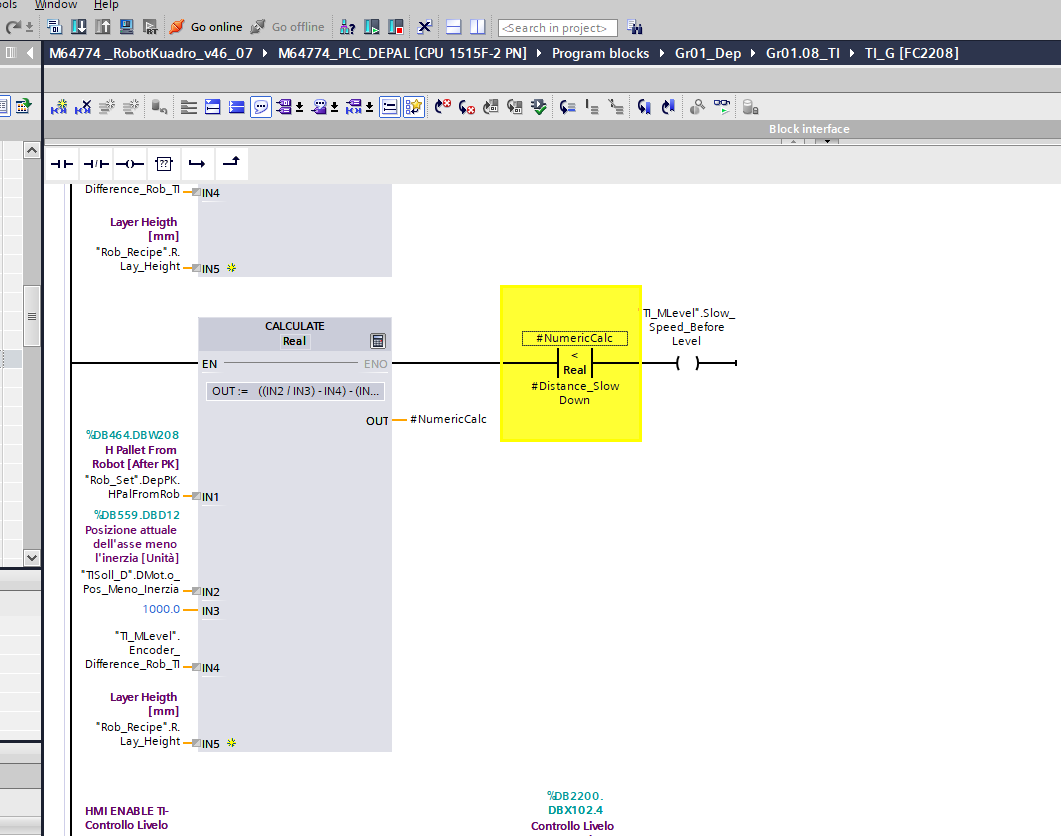Click Upload from device icon
Image resolution: width=1061 pixels, height=836 pixels.
click(x=102, y=27)
